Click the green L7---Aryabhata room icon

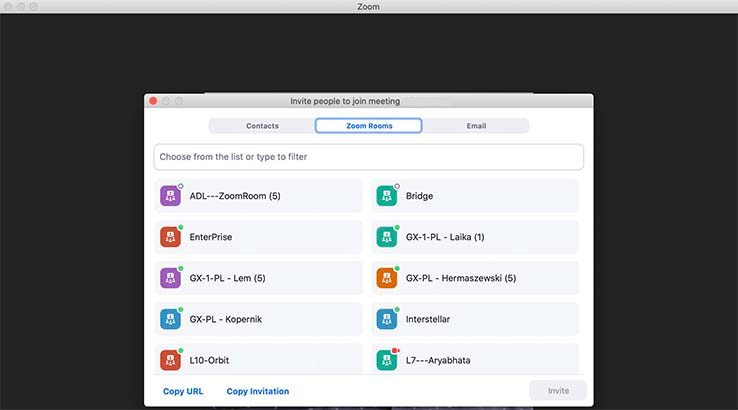(x=387, y=359)
